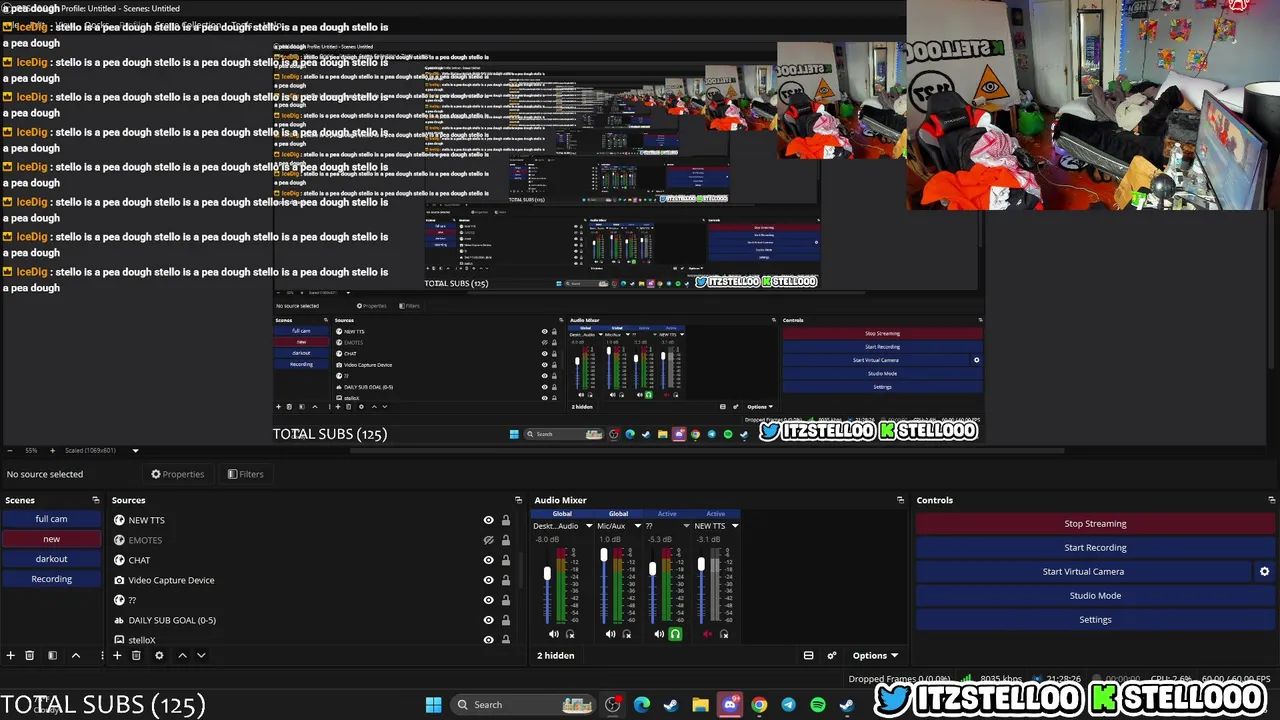Mute the Mic/Aux speaker icon
Screen dimensions: 1280x720
tap(610, 634)
